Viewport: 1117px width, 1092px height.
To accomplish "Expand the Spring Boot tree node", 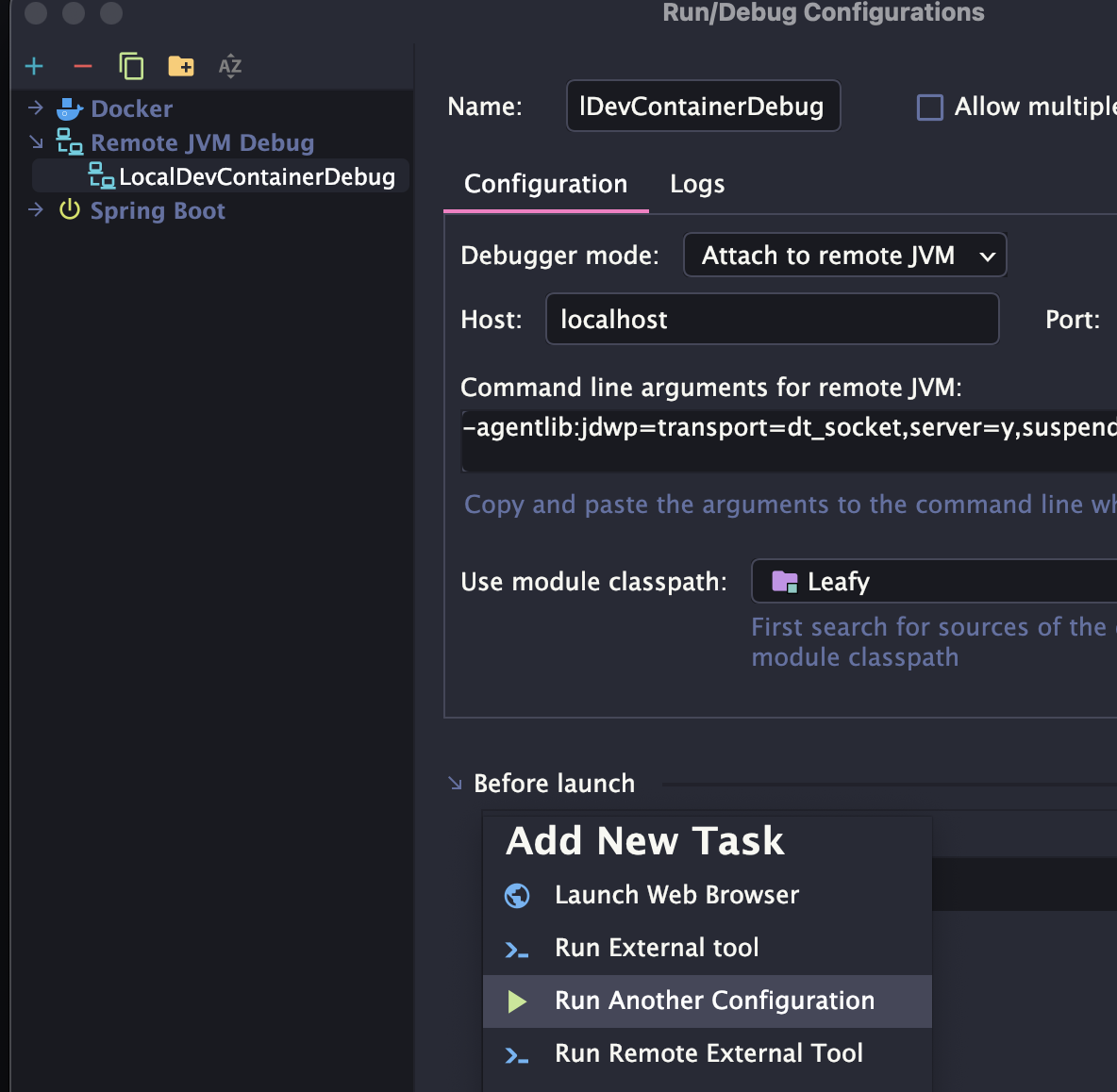I will tap(36, 210).
